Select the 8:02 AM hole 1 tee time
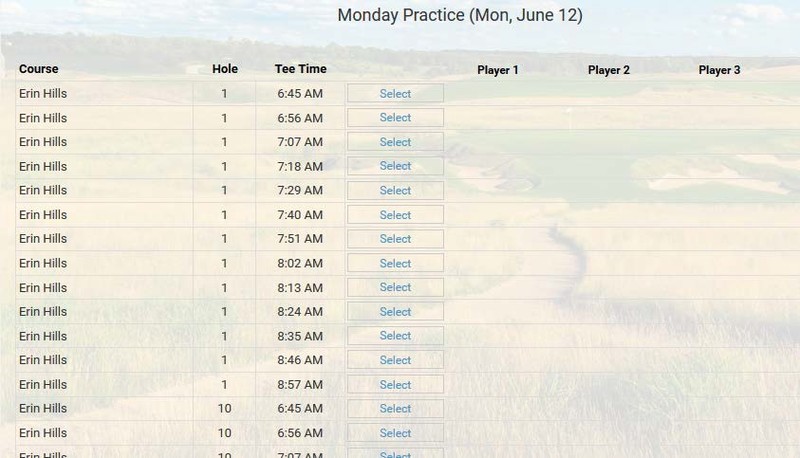 395,264
